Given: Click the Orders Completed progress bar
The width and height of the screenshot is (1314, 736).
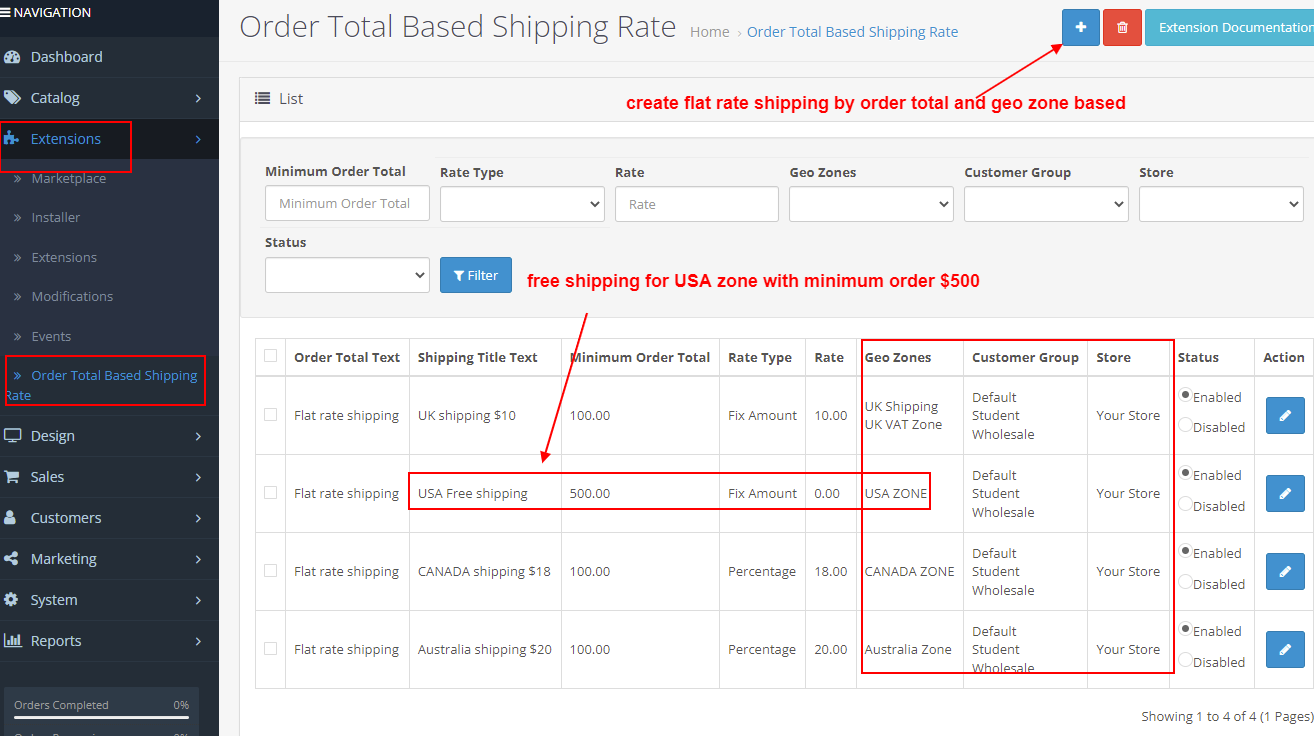Looking at the screenshot, I should [98, 718].
